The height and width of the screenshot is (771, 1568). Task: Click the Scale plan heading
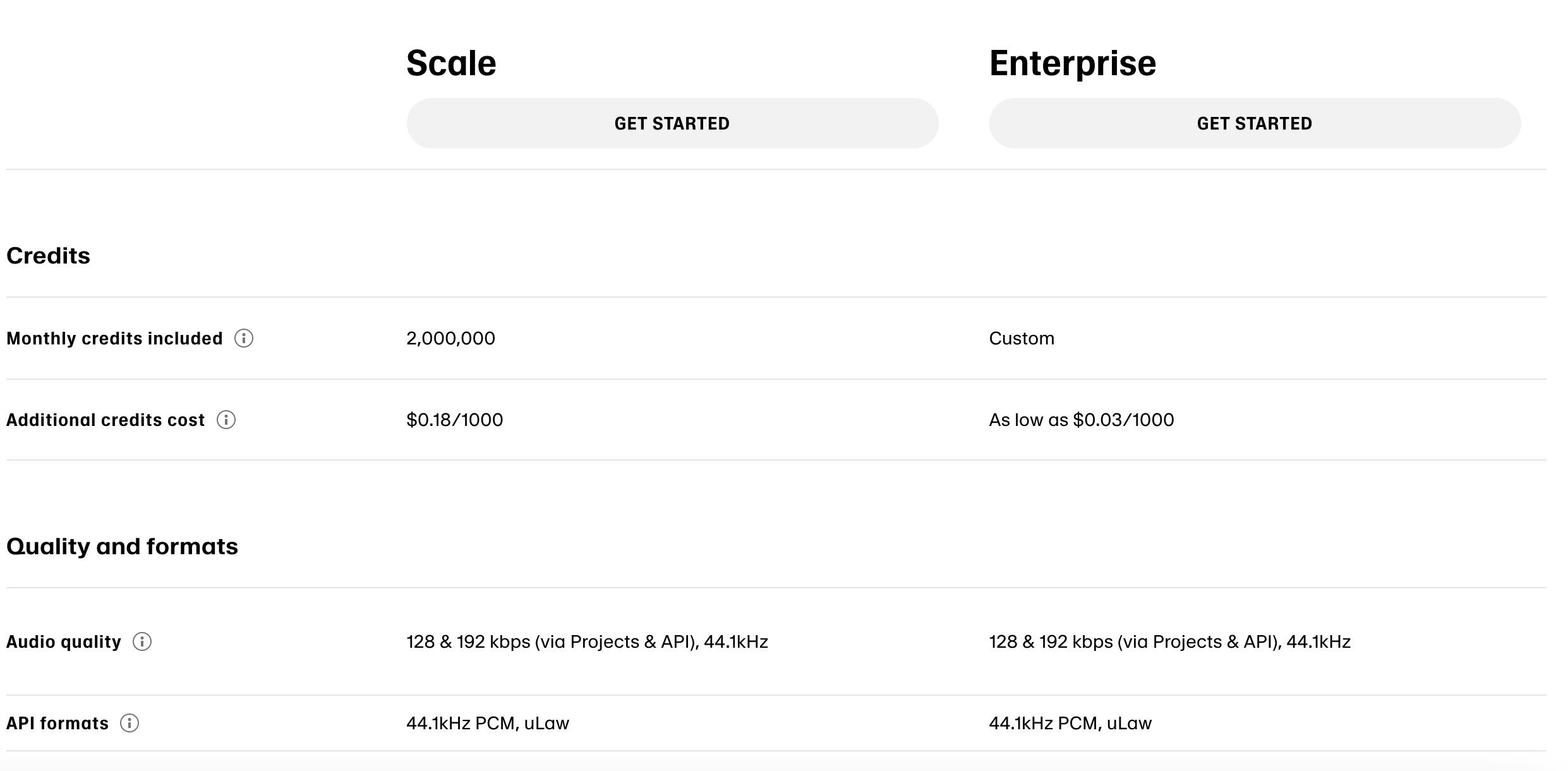pyautogui.click(x=451, y=63)
